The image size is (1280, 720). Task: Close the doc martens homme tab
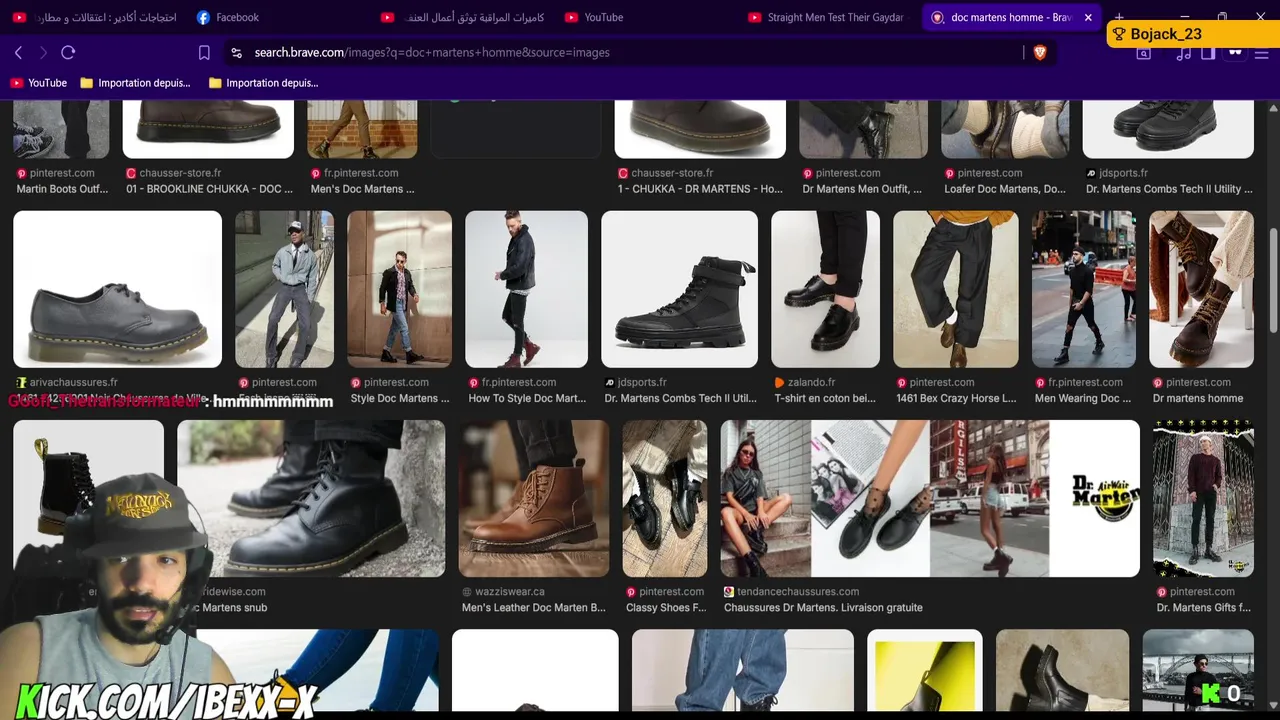[1088, 17]
